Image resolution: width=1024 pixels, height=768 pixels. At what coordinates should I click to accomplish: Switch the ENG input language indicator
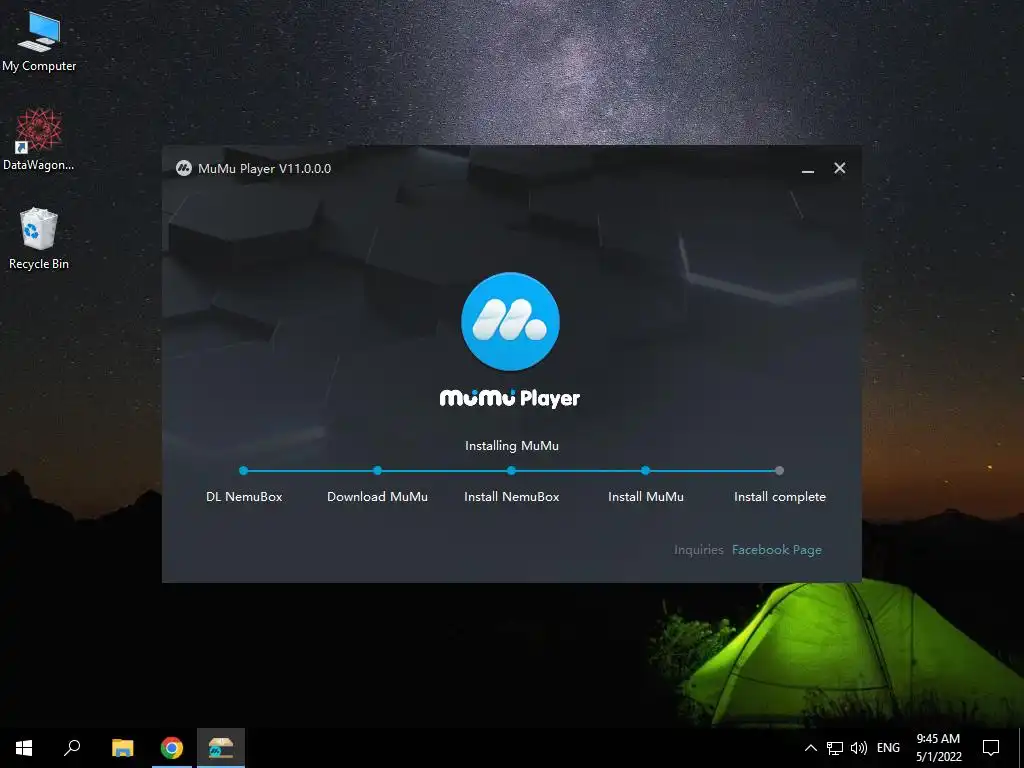(888, 748)
